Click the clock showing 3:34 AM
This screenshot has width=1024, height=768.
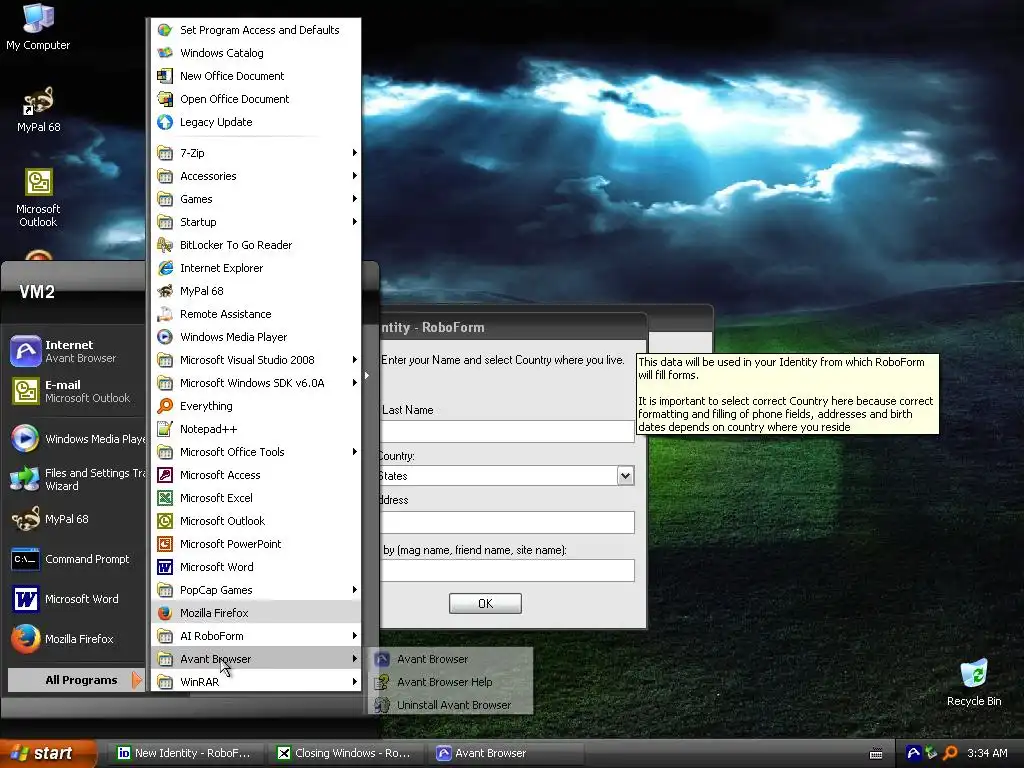pos(987,753)
